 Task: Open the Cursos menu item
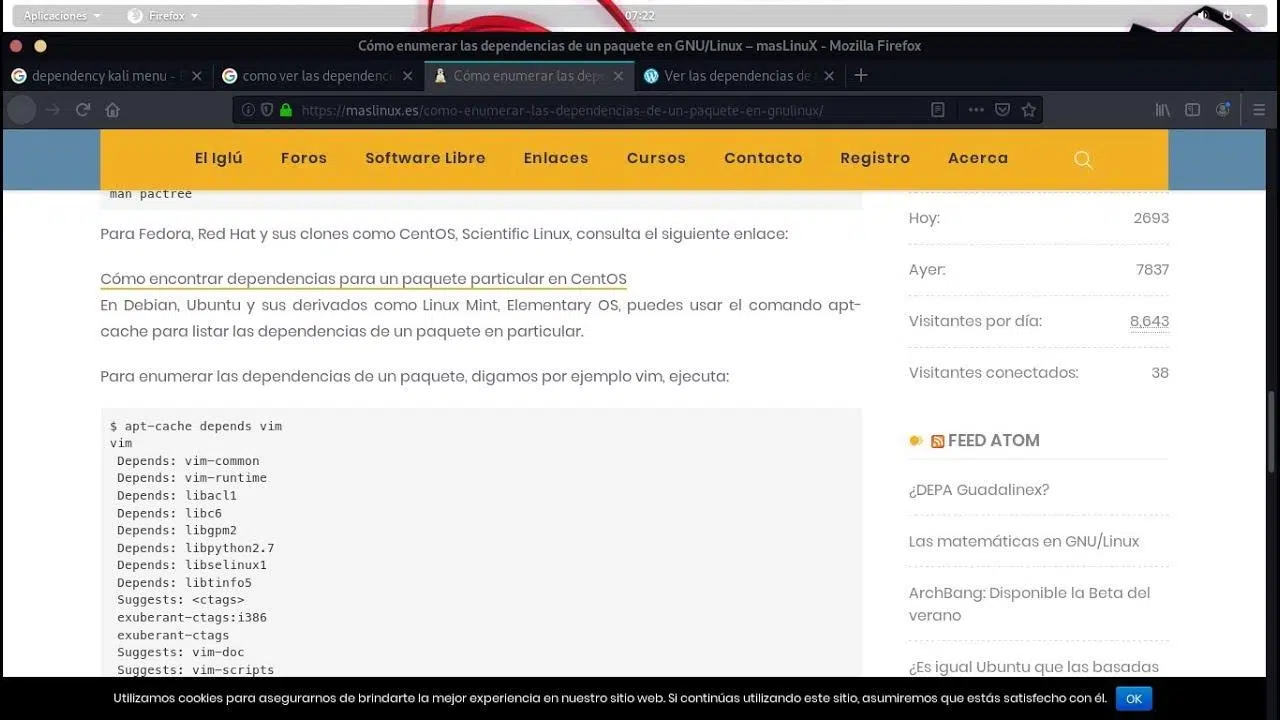(x=656, y=158)
